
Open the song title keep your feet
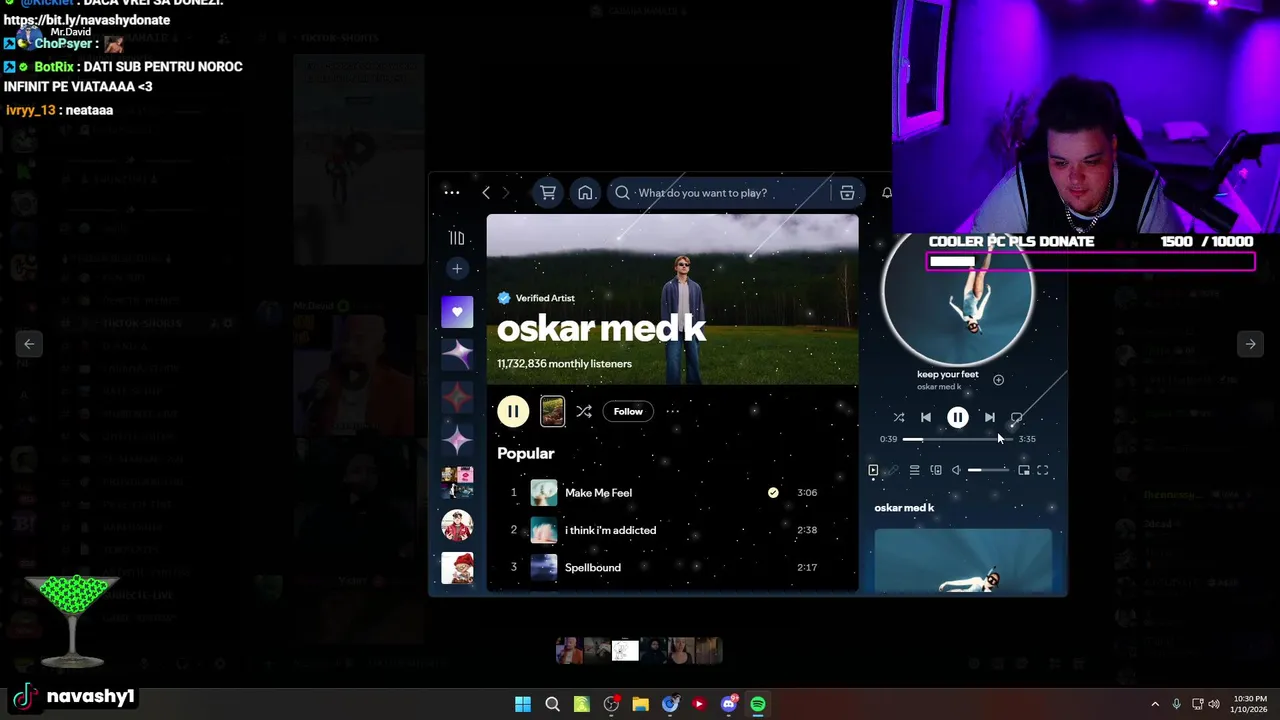(948, 374)
